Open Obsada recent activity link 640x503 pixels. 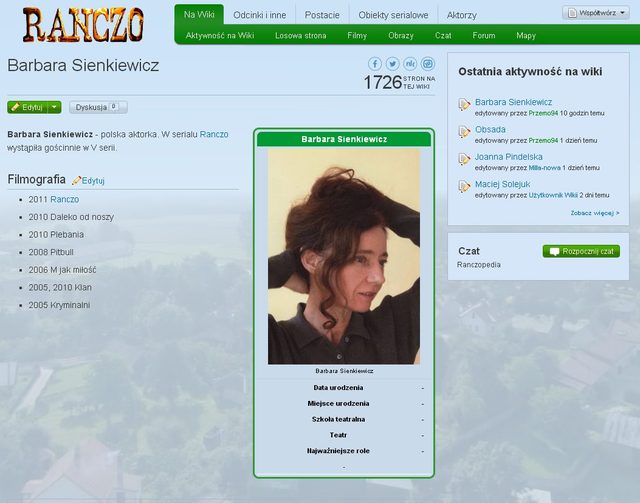pyautogui.click(x=490, y=129)
